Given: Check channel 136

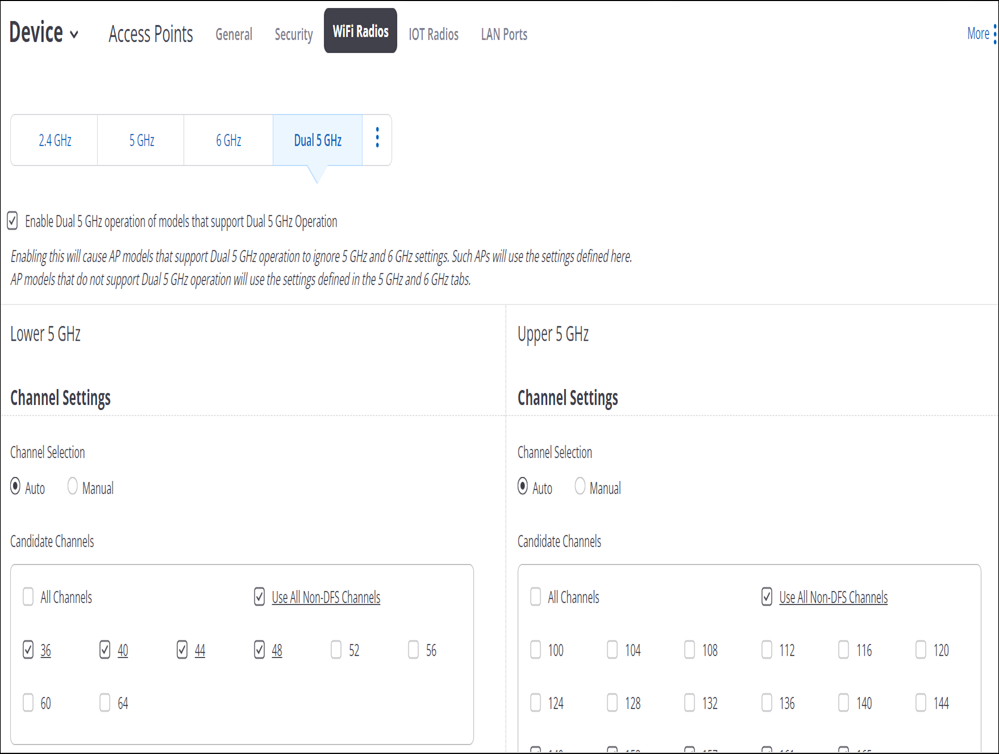Looking at the screenshot, I should [x=767, y=702].
